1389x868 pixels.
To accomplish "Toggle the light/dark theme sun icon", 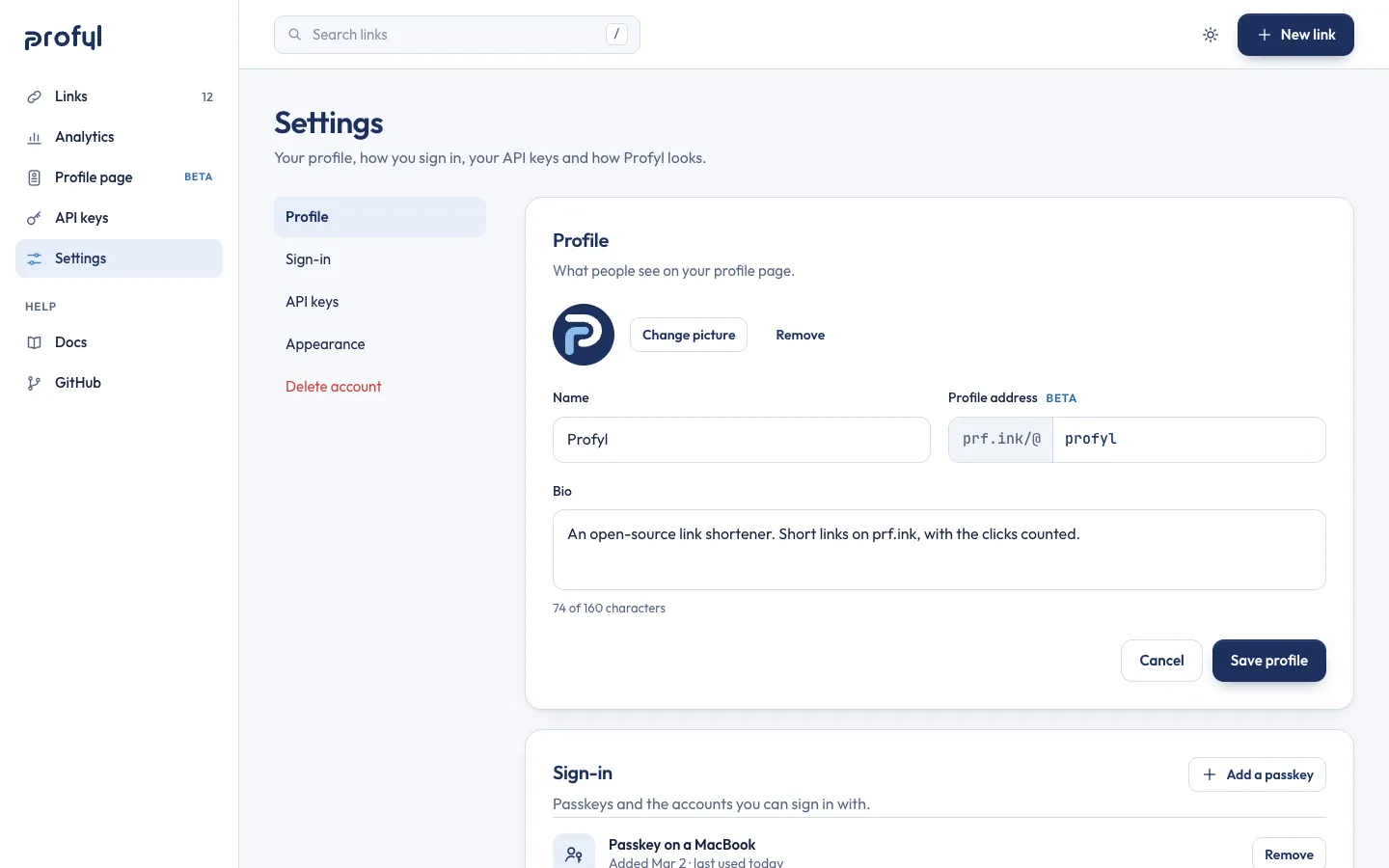I will (1211, 35).
